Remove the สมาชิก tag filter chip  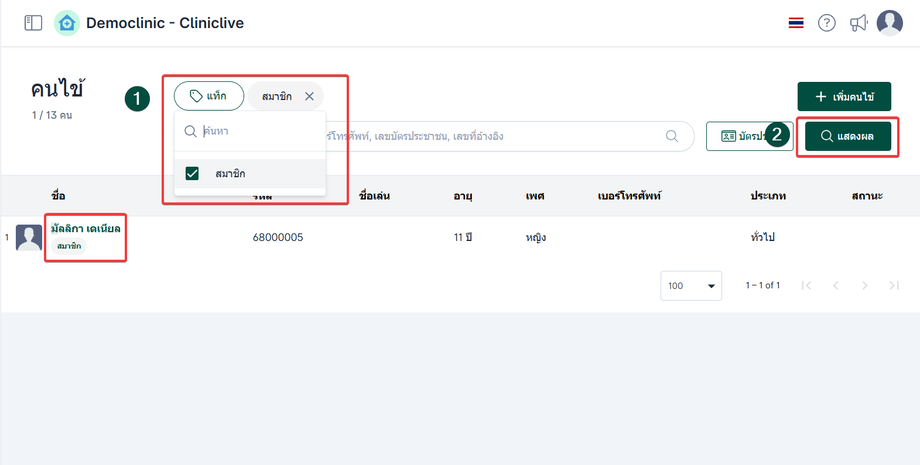[x=309, y=96]
